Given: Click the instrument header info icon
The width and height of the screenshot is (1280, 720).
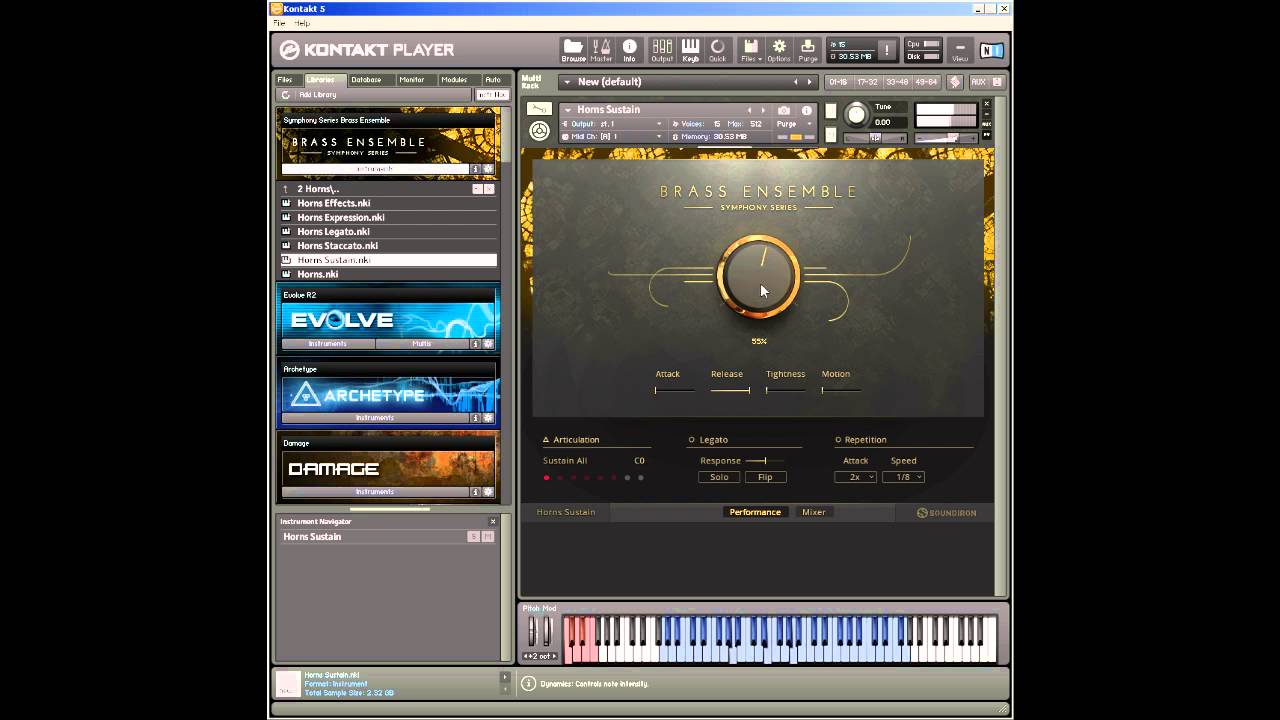Looking at the screenshot, I should pyautogui.click(x=807, y=110).
